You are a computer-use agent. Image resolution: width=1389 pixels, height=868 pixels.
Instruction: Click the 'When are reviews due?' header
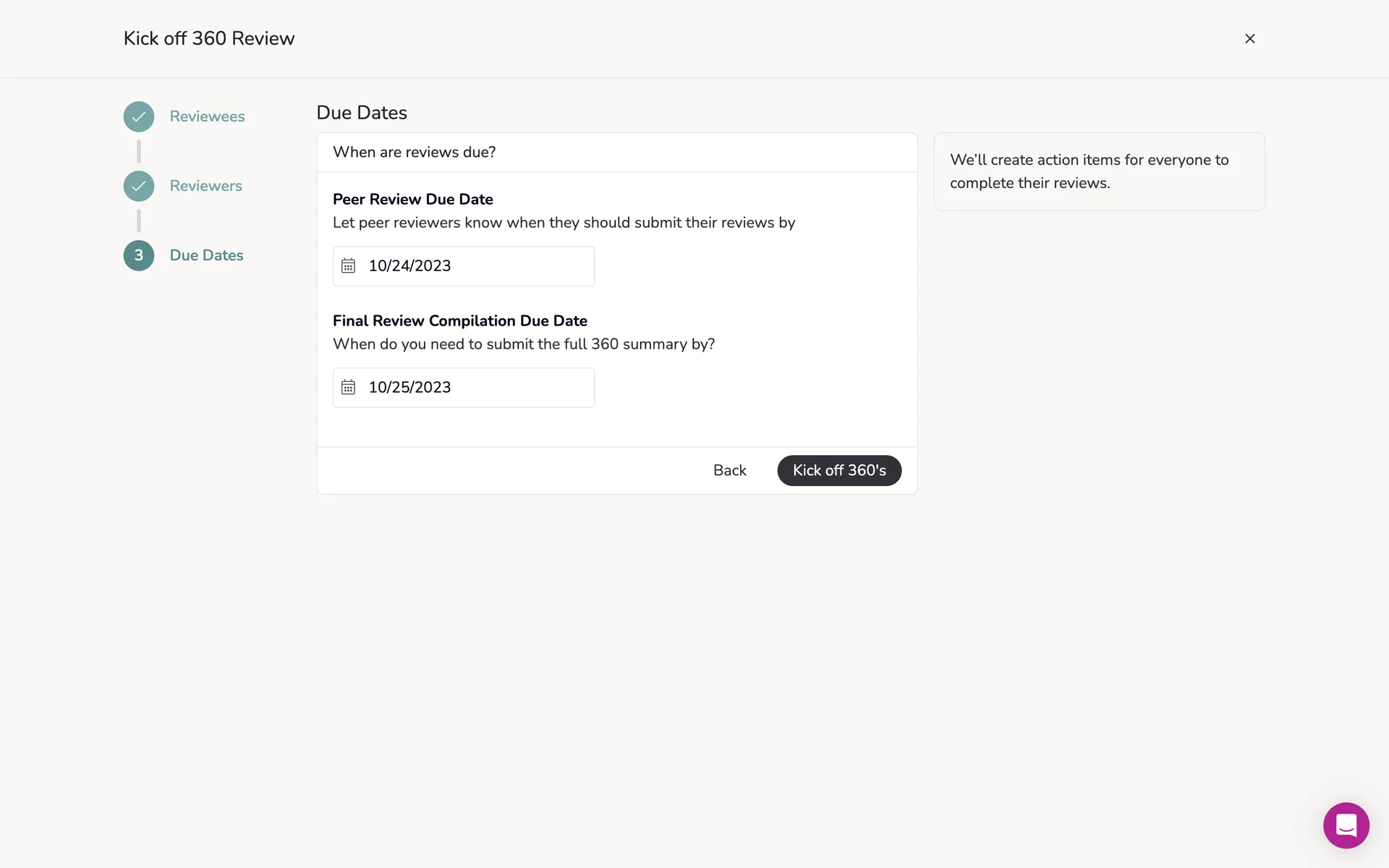coord(414,152)
